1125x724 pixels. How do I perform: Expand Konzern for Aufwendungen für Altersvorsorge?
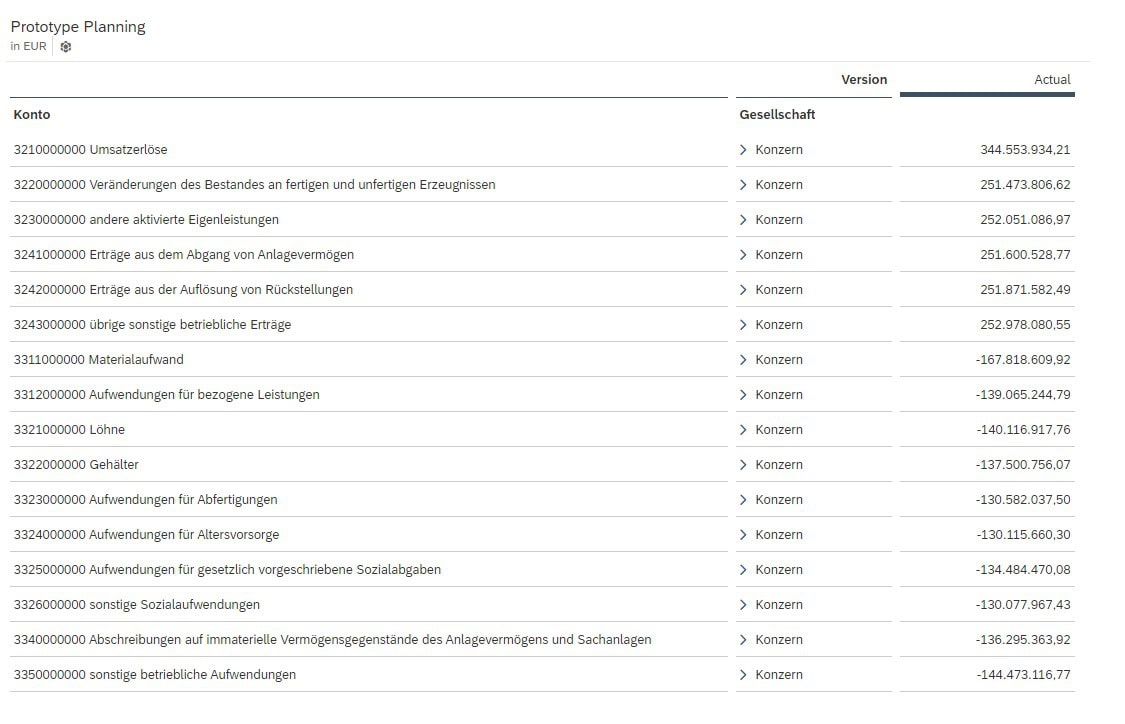click(x=743, y=535)
